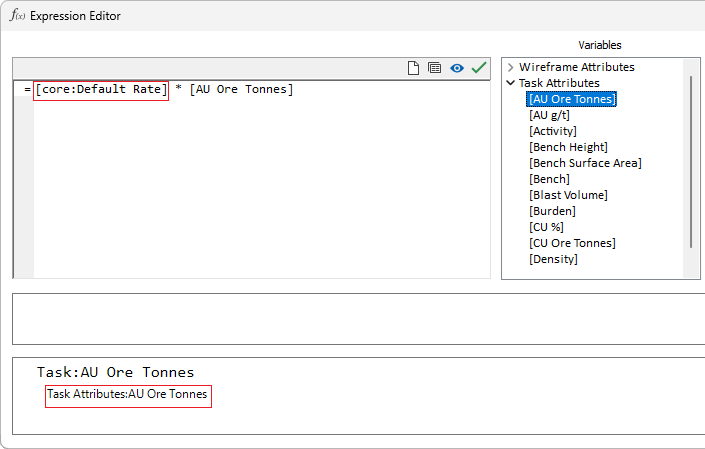Expand the Wireframe Attributes node

coord(510,67)
